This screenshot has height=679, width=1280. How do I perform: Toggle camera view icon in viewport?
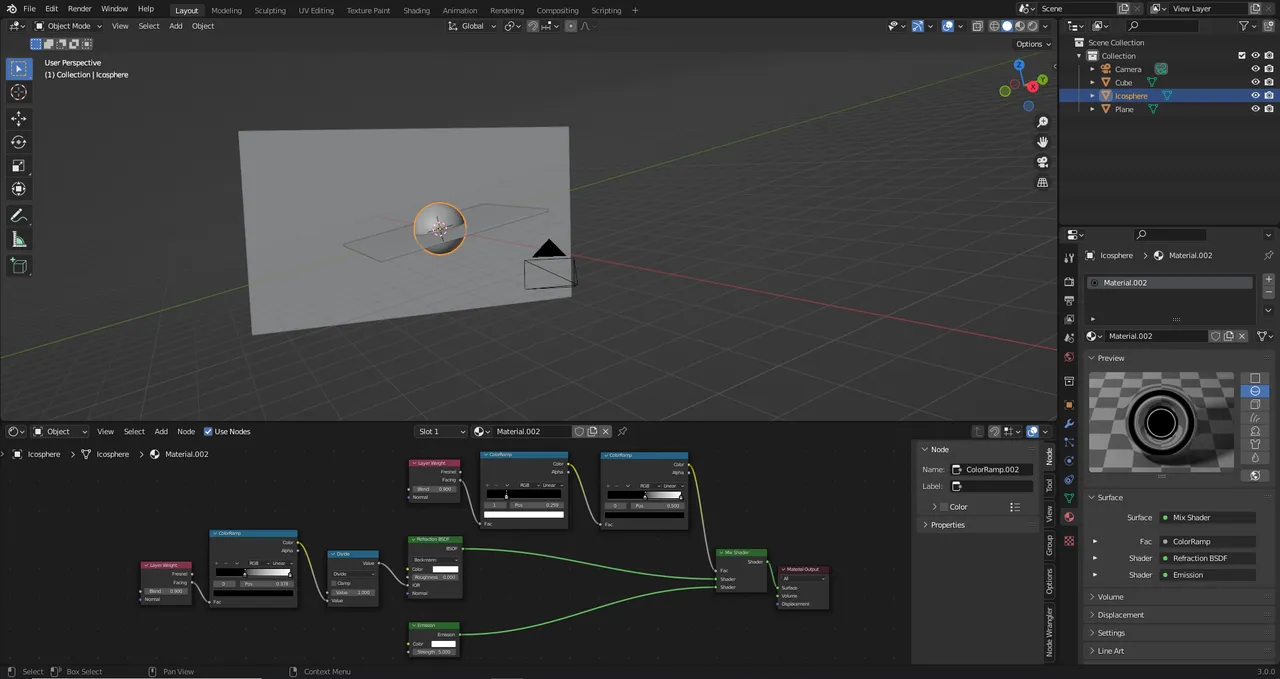[1042, 162]
